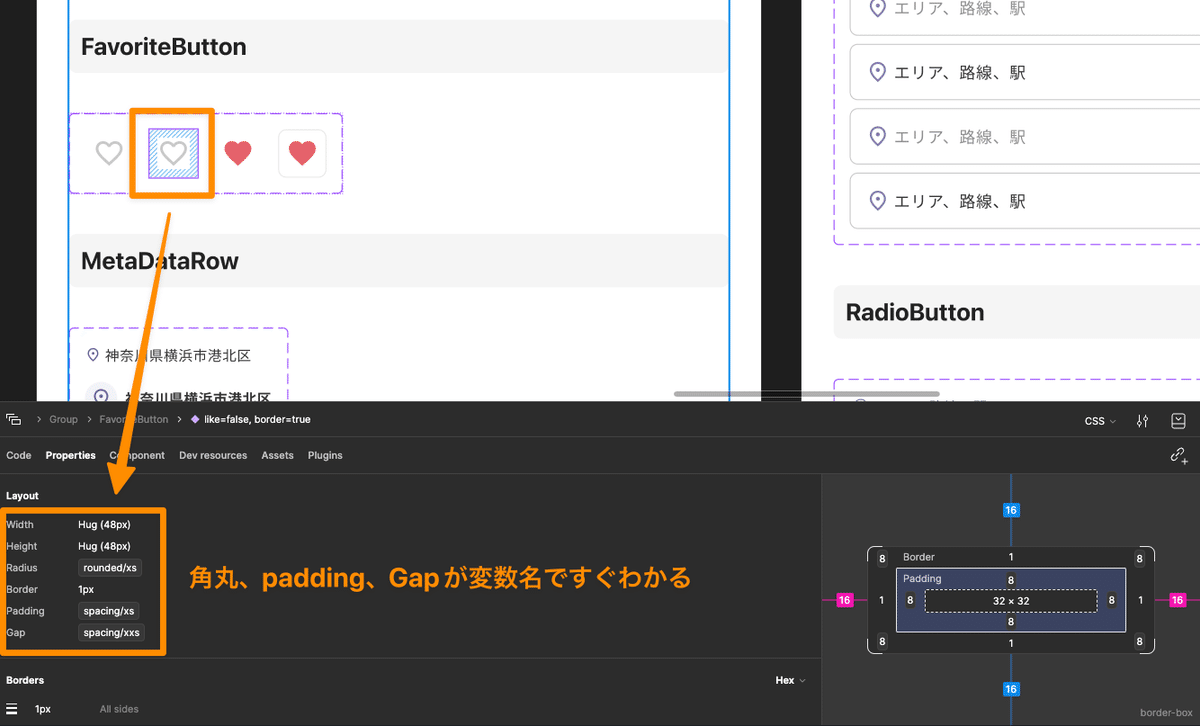
Task: Click the All sides label in Borders
Action: coord(119,709)
